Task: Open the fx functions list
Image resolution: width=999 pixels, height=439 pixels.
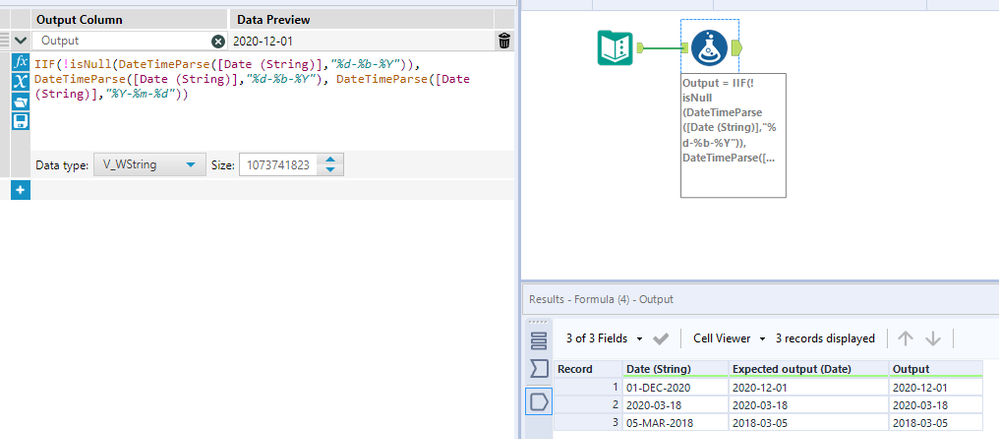Action: pyautogui.click(x=20, y=62)
